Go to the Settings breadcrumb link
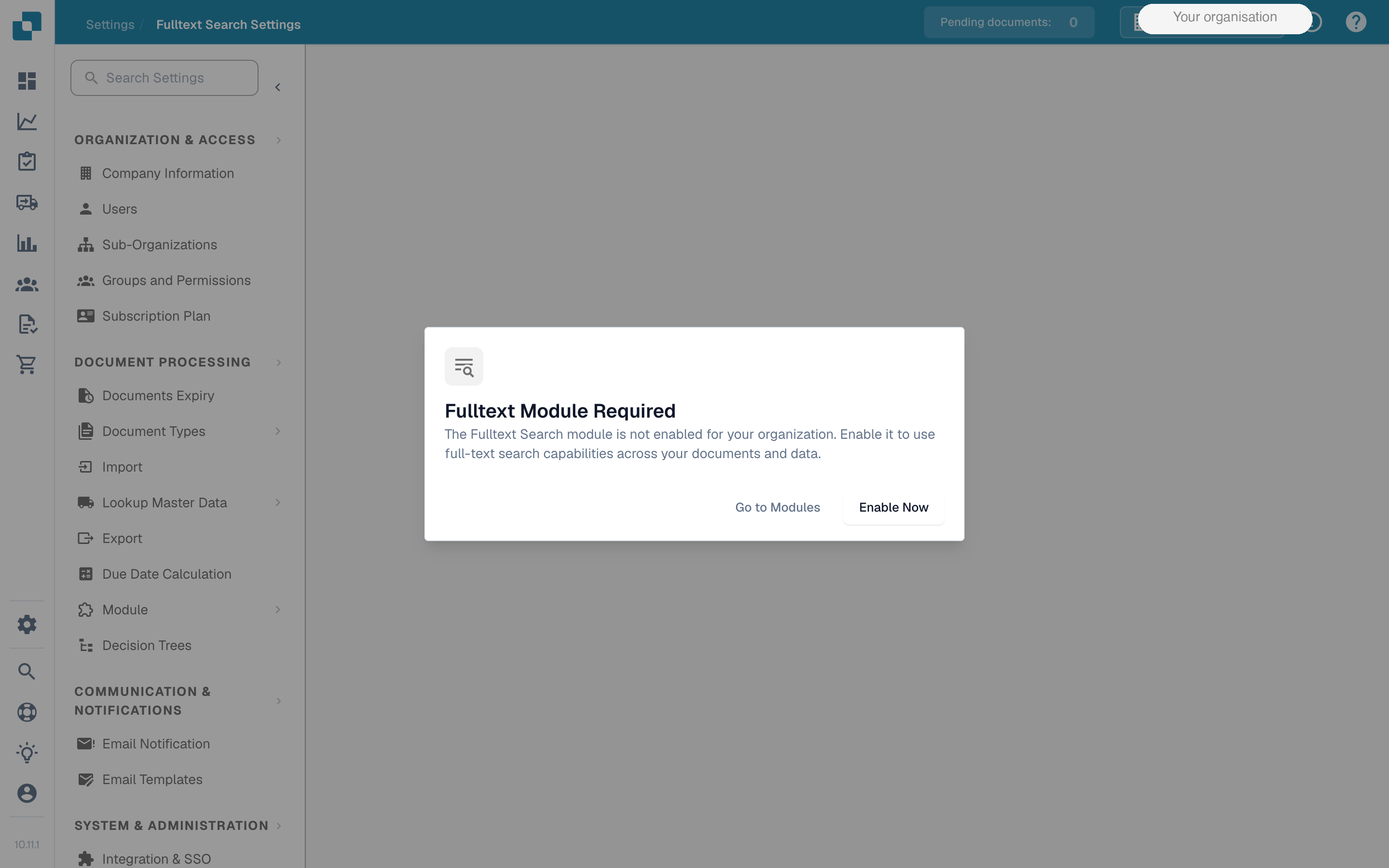 [x=110, y=25]
